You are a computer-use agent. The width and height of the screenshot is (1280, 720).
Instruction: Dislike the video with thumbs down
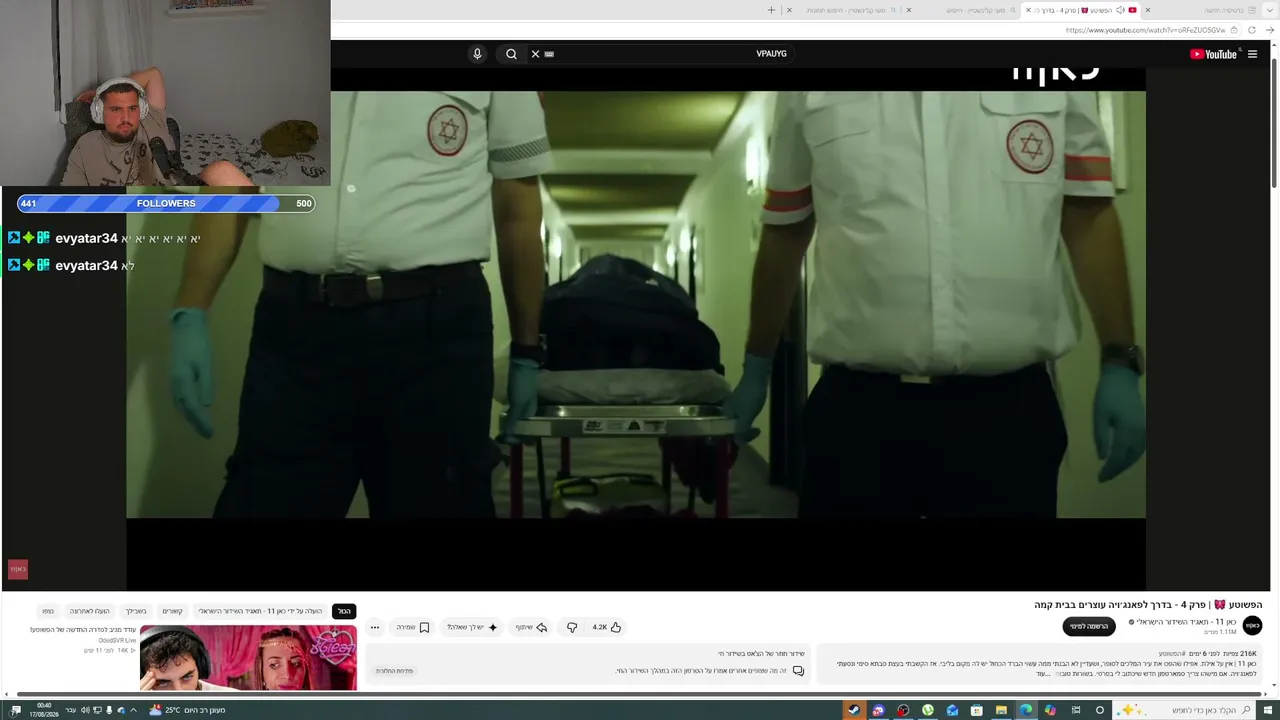pyautogui.click(x=572, y=627)
